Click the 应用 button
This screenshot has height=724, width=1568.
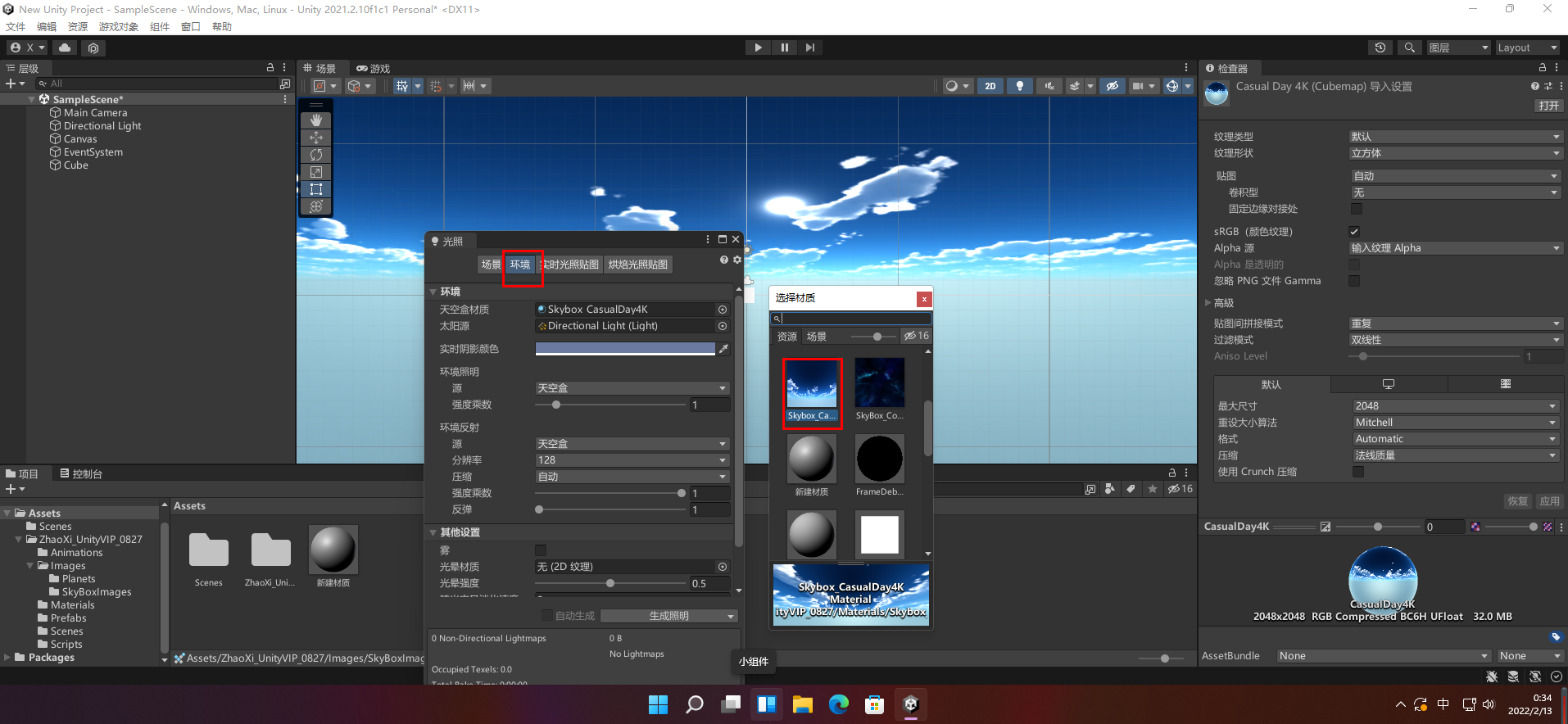tap(1549, 501)
